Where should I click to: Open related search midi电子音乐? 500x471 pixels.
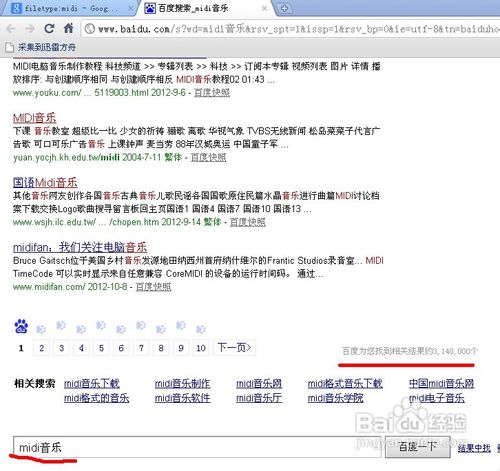pos(437,398)
